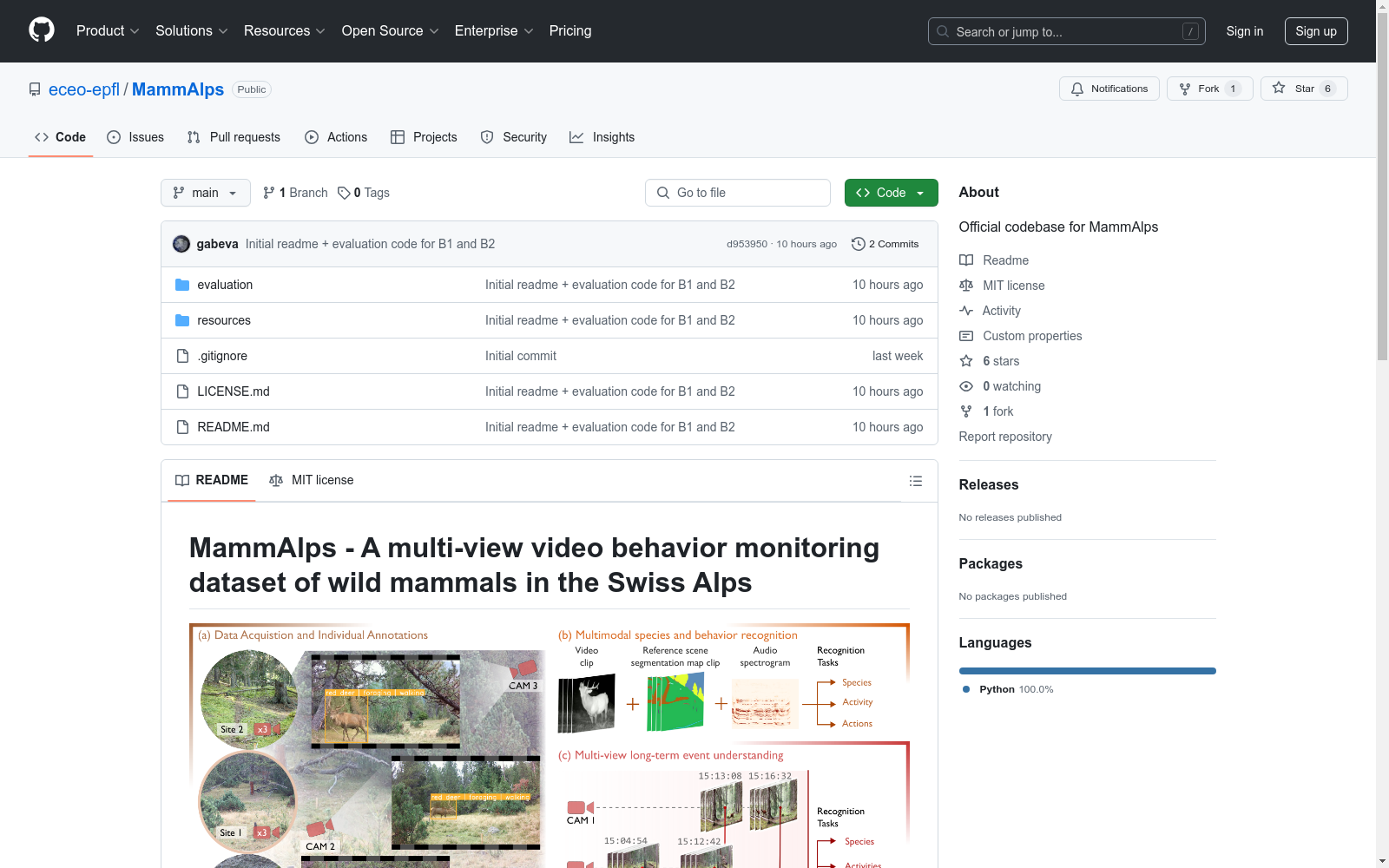1389x868 pixels.
Task: Fork this repository
Action: tap(1209, 89)
